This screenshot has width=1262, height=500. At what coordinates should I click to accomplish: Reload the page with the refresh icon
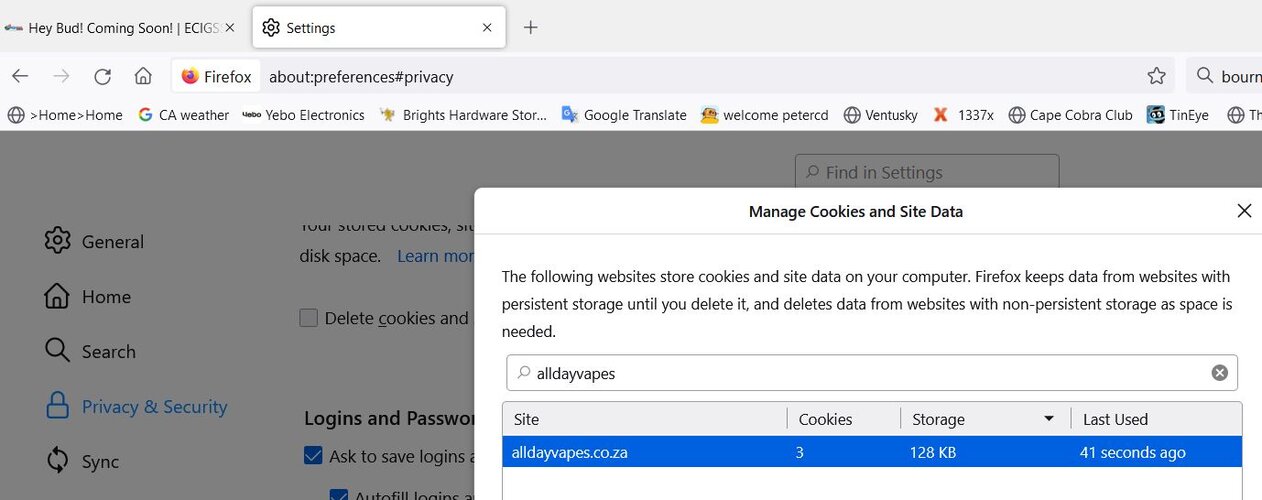tap(102, 76)
